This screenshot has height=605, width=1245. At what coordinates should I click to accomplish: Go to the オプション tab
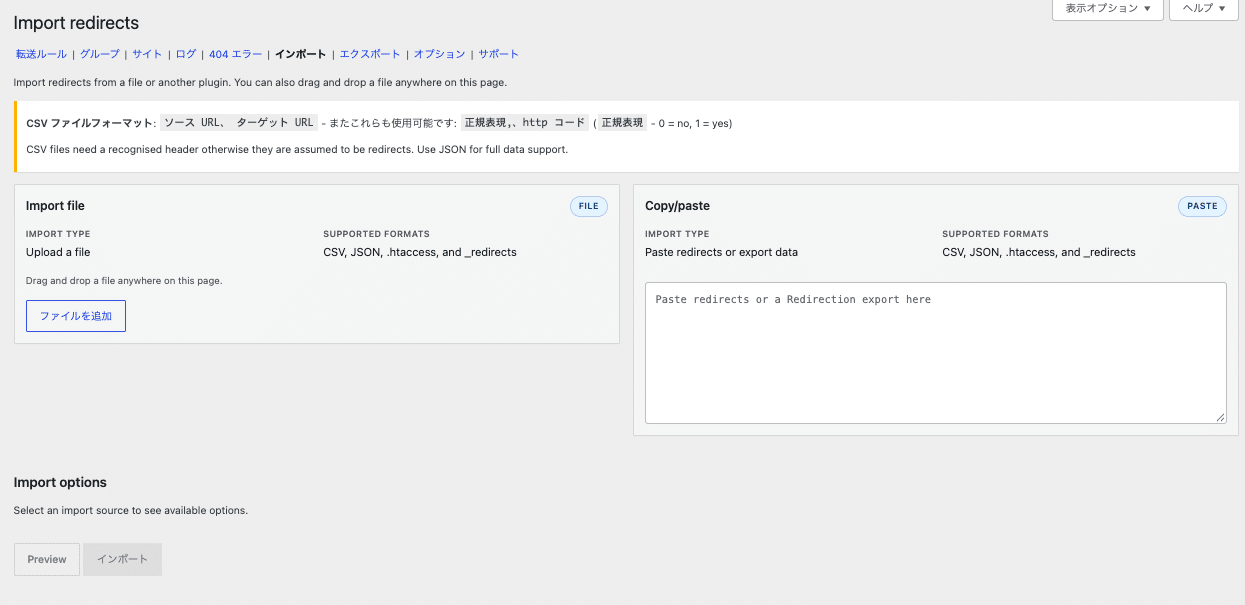point(439,54)
